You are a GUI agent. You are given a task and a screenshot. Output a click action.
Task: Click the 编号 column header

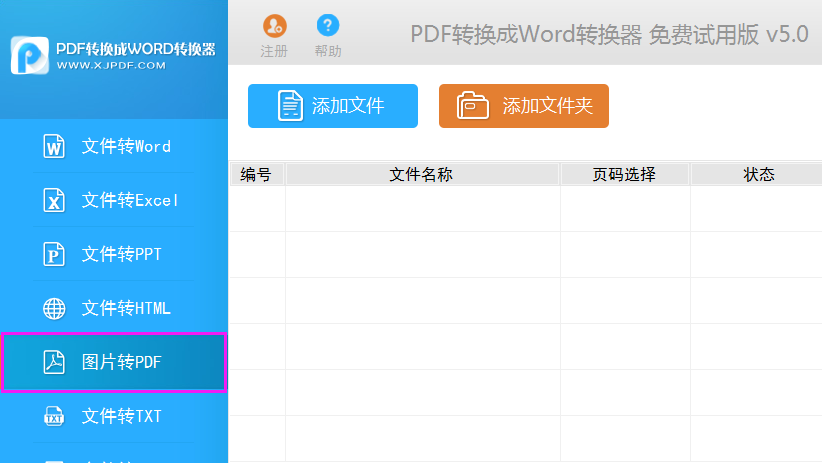click(257, 175)
